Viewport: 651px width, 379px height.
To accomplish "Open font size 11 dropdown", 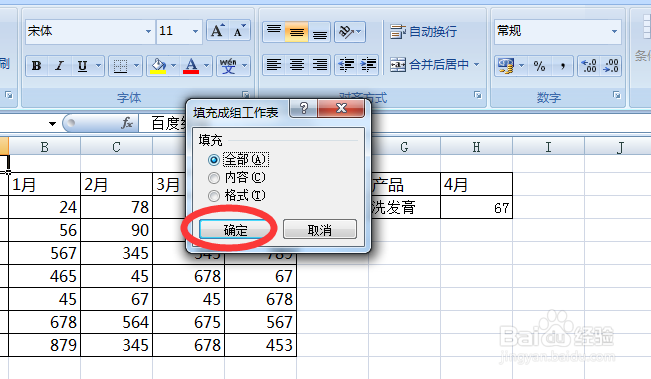I will point(195,31).
